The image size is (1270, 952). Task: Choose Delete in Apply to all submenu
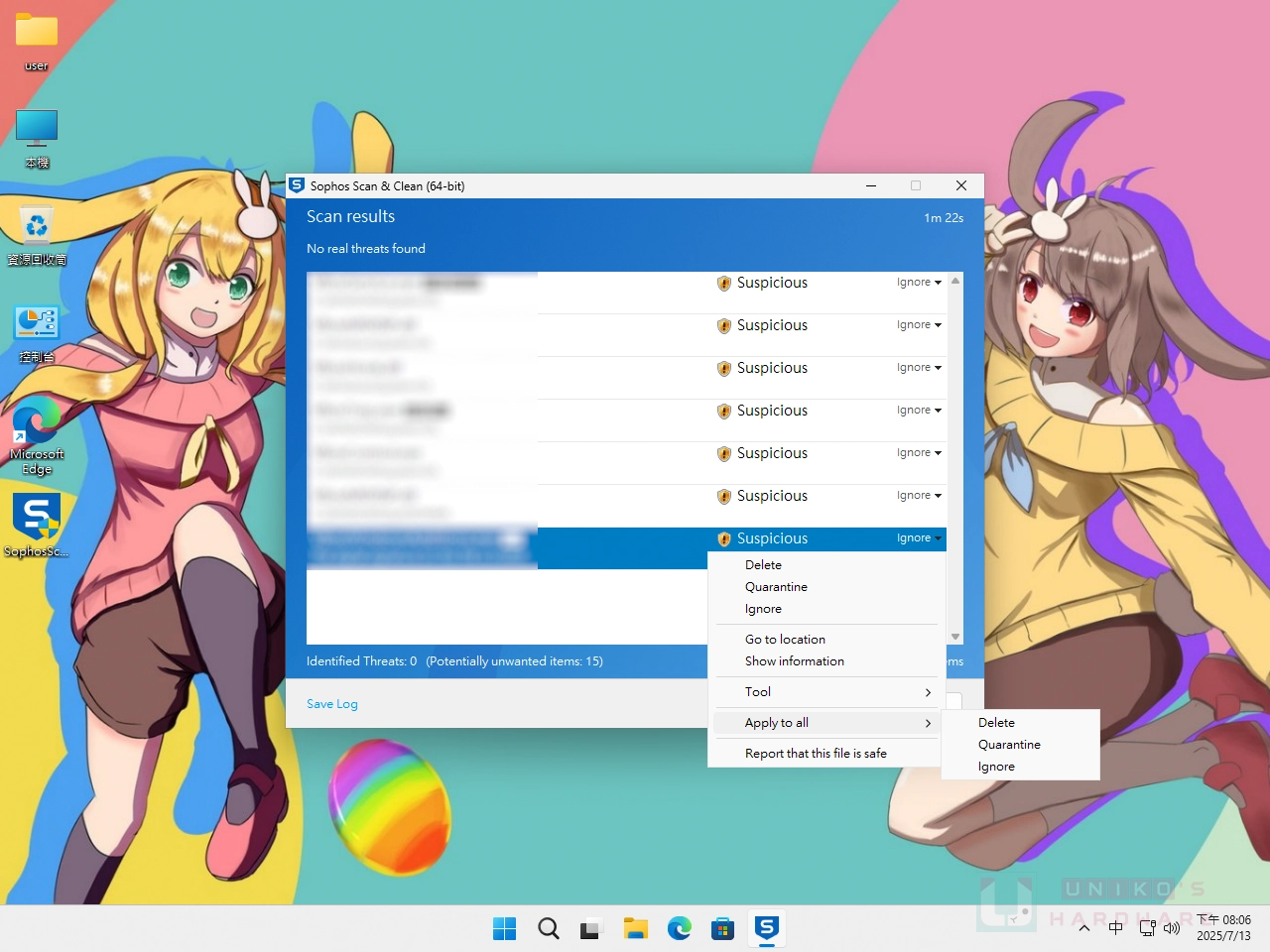coord(1020,723)
